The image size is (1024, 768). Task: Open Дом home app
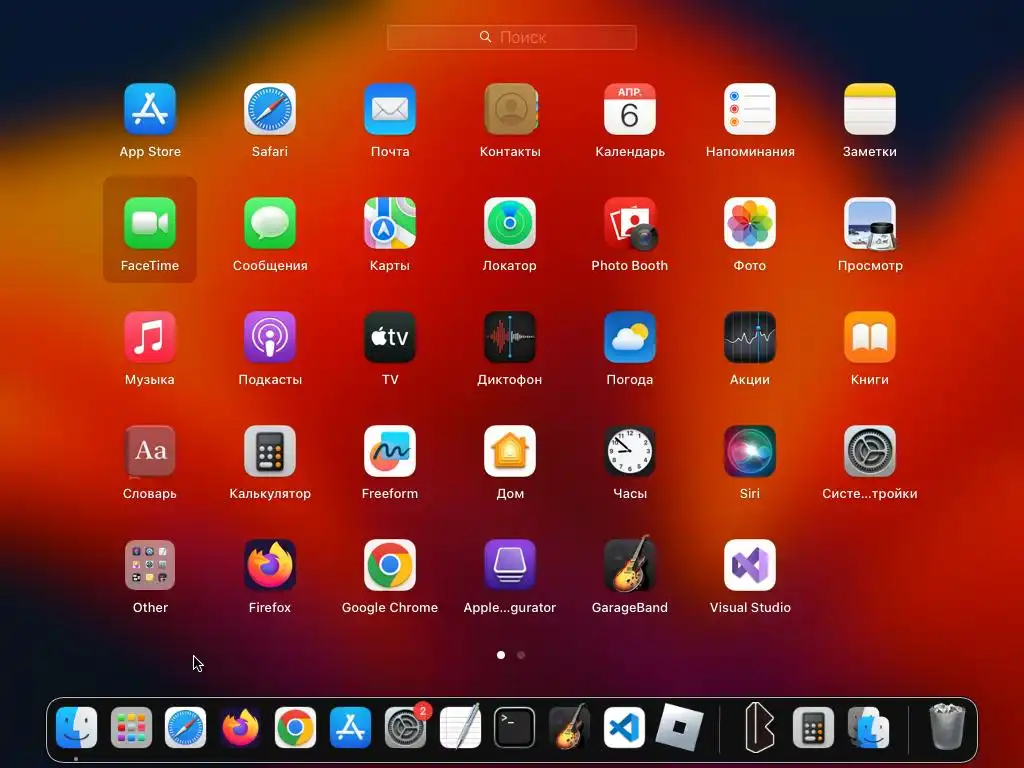point(510,451)
